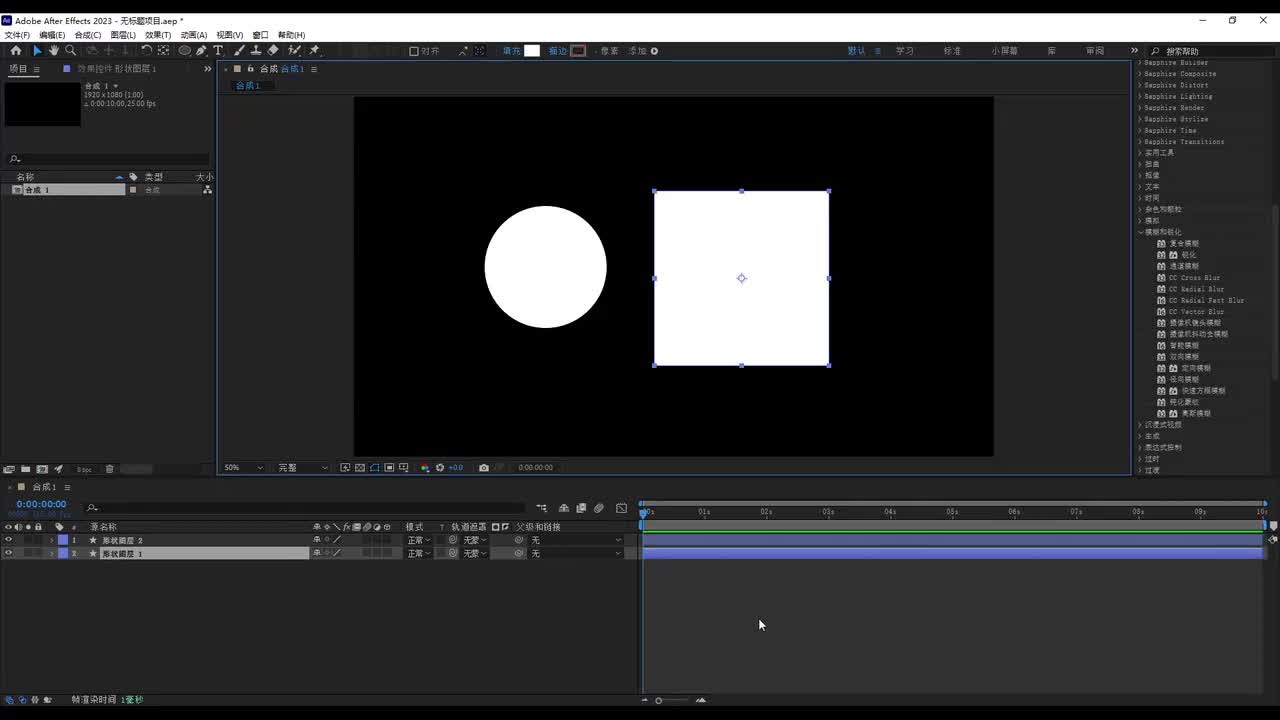
Task: Select the Eraser tool
Action: coord(273,50)
